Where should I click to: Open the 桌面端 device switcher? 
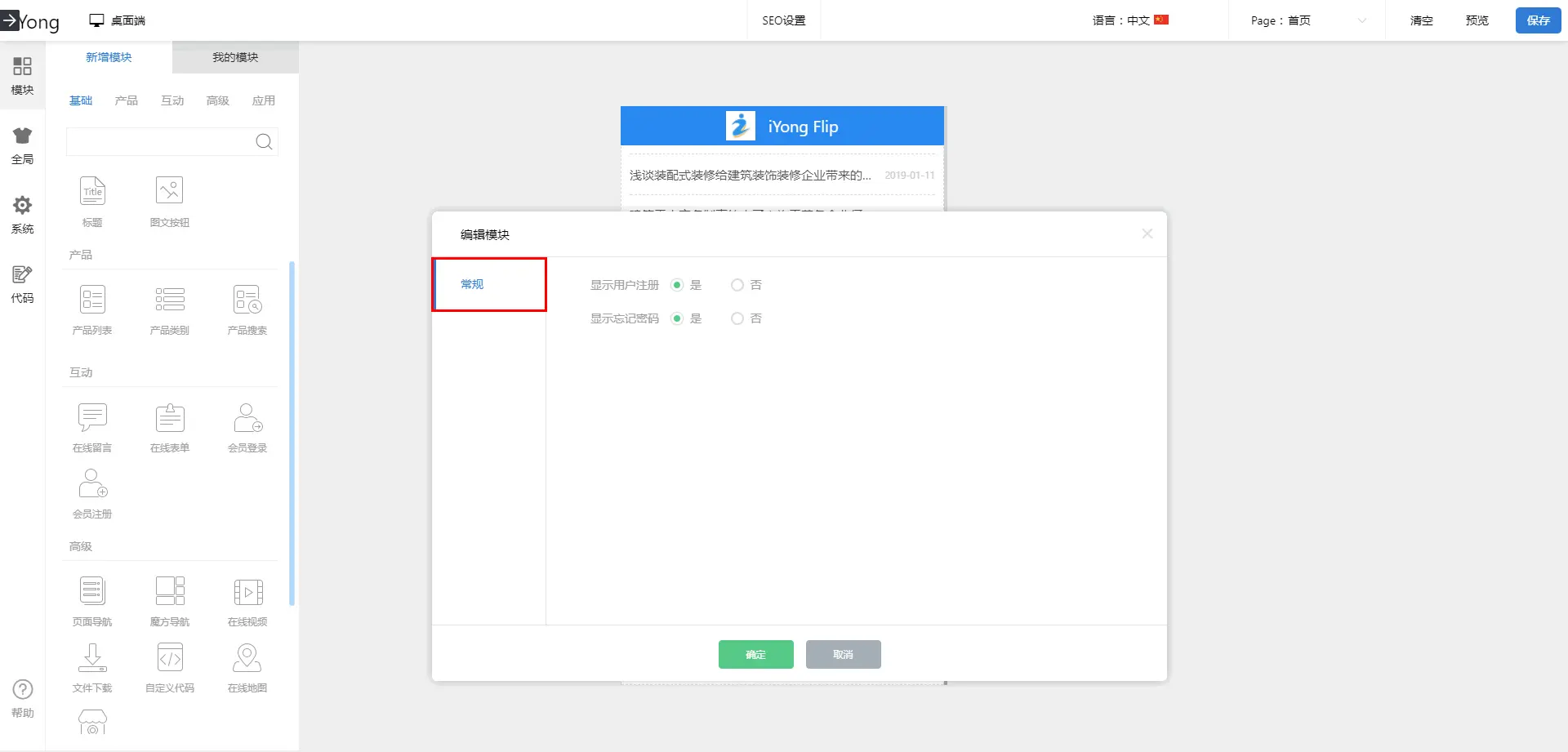pos(118,20)
